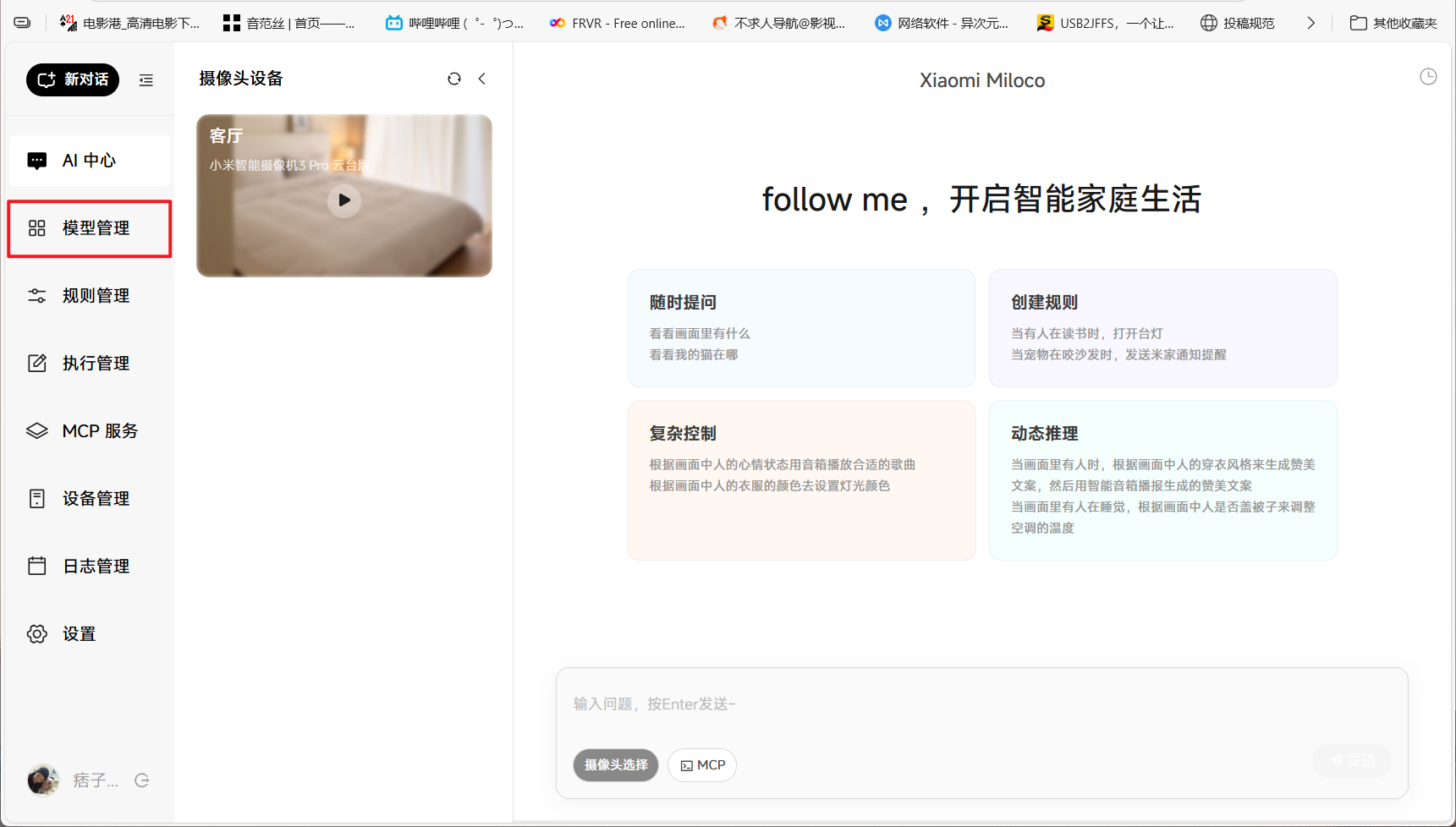This screenshot has height=827, width=1456.
Task: Select the 动态推理 suggestion card
Action: tap(1163, 480)
